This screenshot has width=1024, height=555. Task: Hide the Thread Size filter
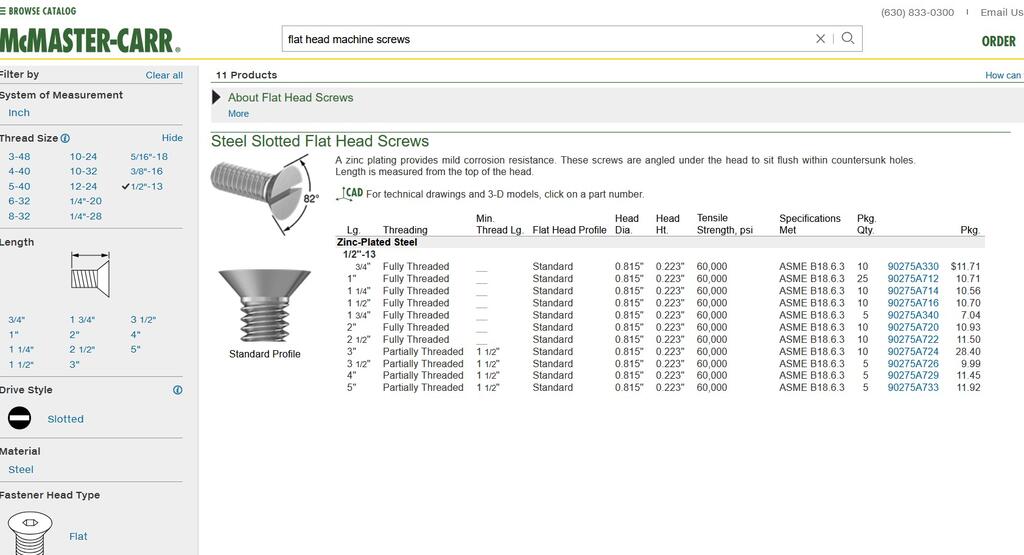(x=172, y=138)
